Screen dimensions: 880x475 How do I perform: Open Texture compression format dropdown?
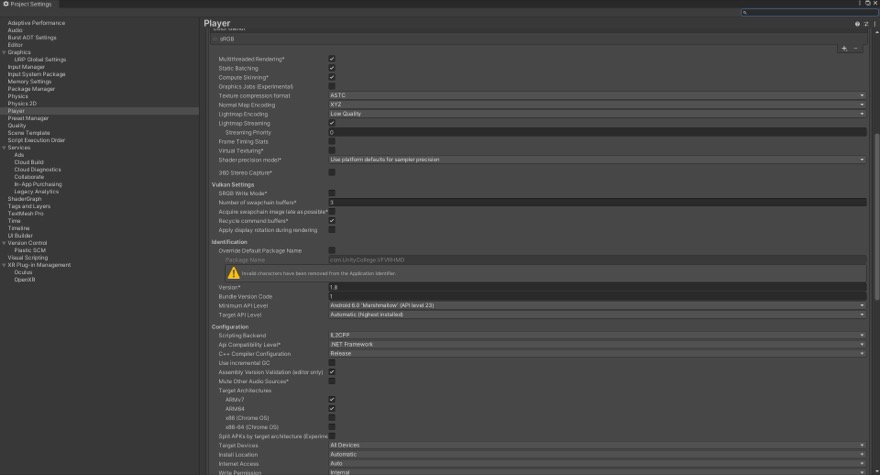pos(597,95)
